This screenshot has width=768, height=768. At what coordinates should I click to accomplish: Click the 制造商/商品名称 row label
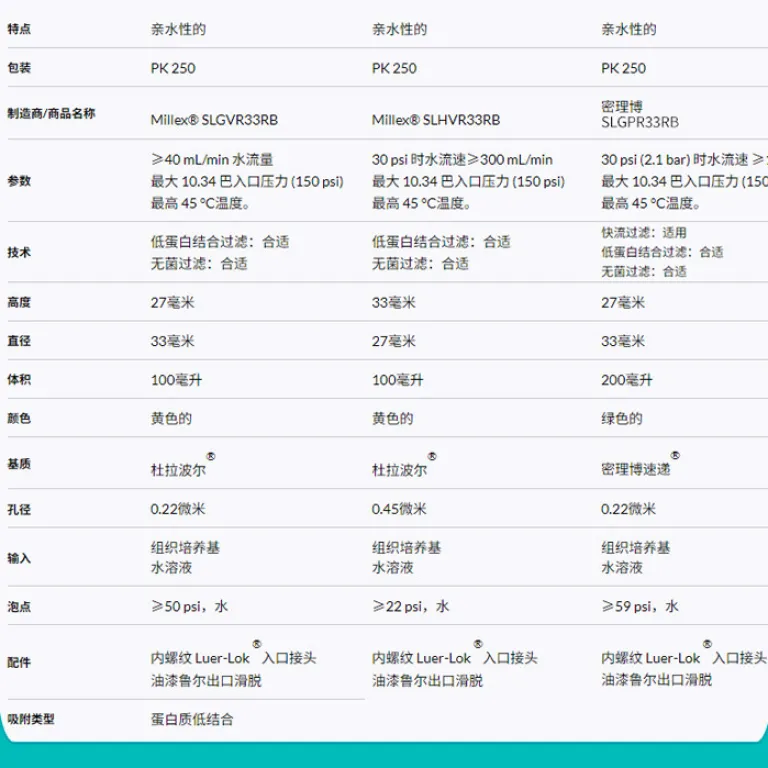click(51, 114)
